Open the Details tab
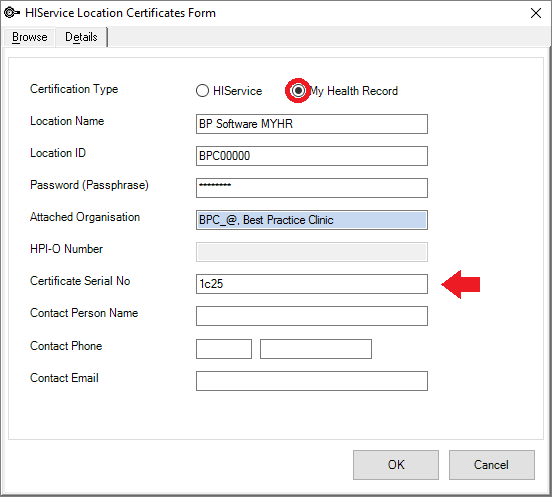Screen dimensions: 552x497 81,37
